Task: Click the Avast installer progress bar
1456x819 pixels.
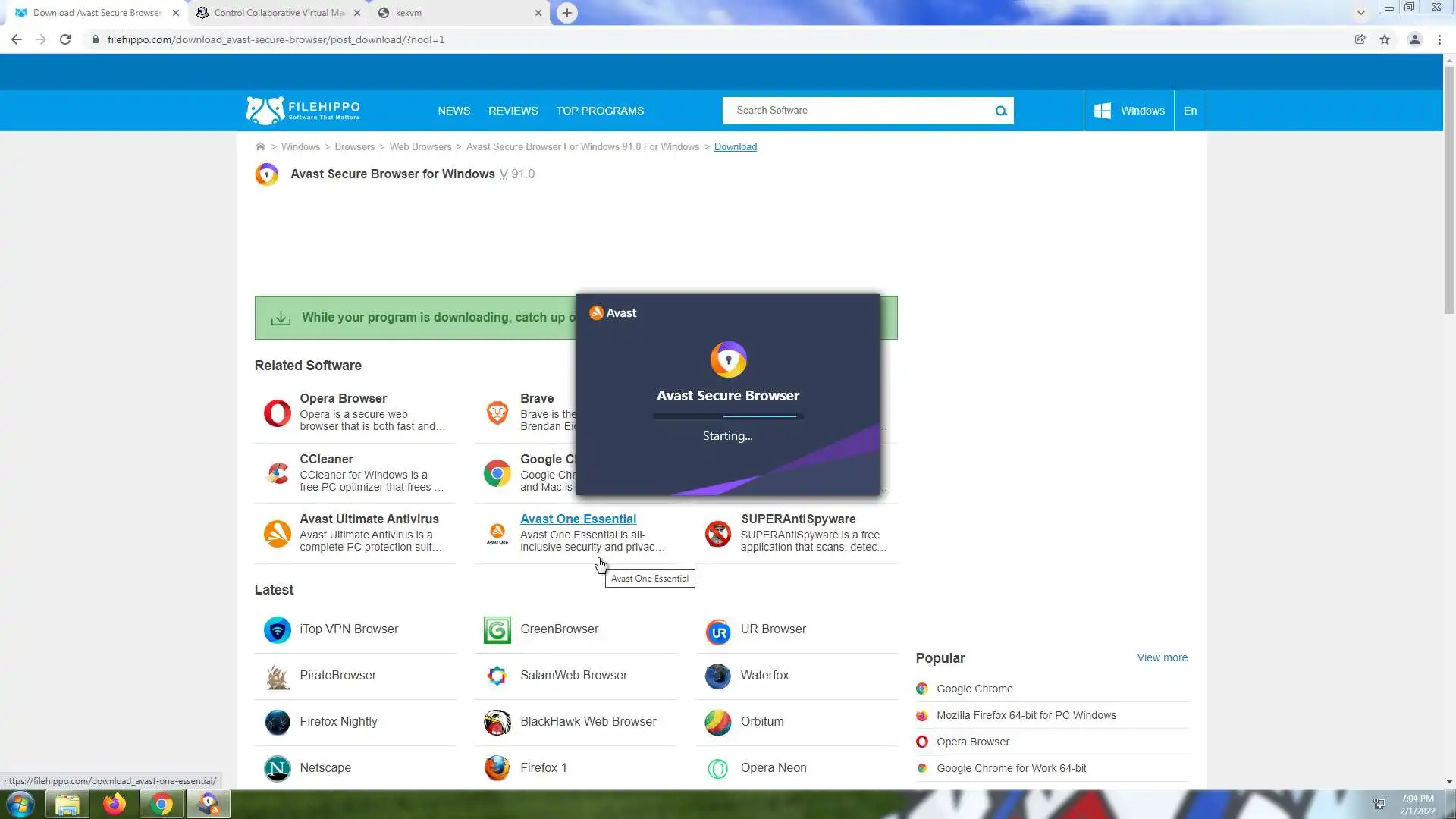Action: [x=727, y=416]
